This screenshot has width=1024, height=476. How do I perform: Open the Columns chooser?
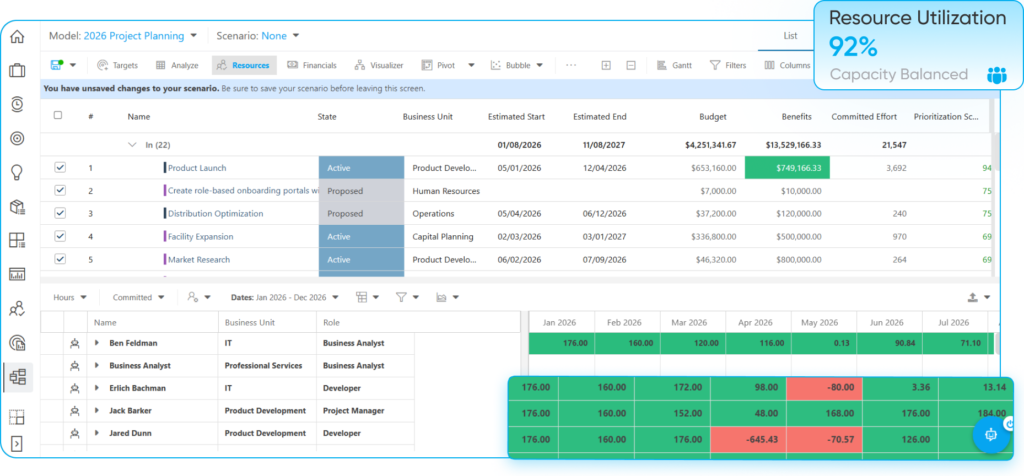[788, 65]
